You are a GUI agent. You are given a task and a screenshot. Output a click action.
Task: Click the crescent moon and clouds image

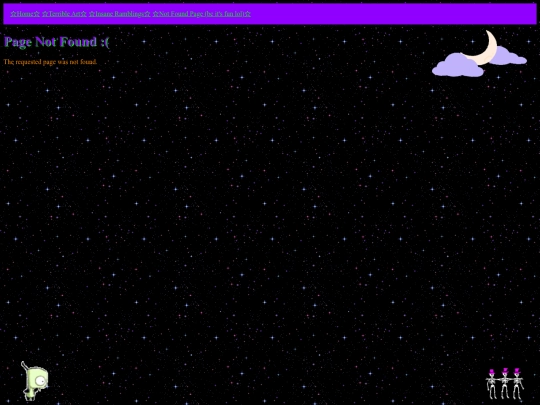tap(479, 53)
